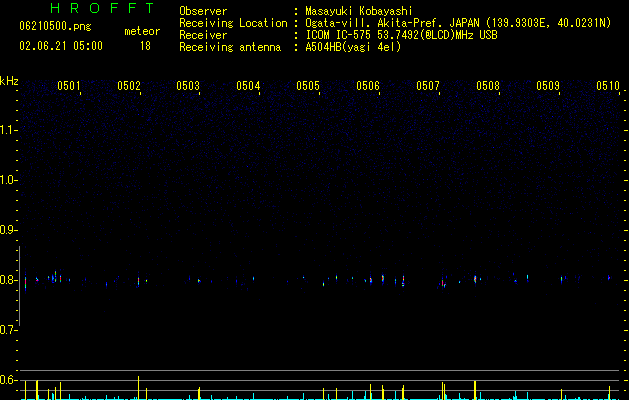Screen dimensions: 629x400
Task: Click the 0510 time marker
Action: click(608, 86)
